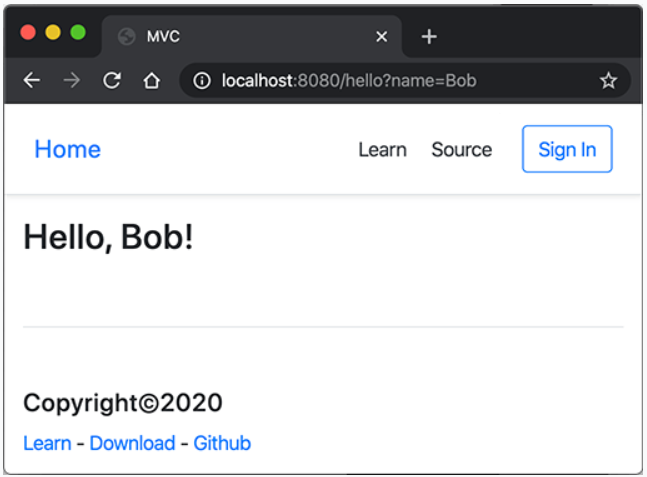
Task: Open the Home brand link
Action: (68, 149)
